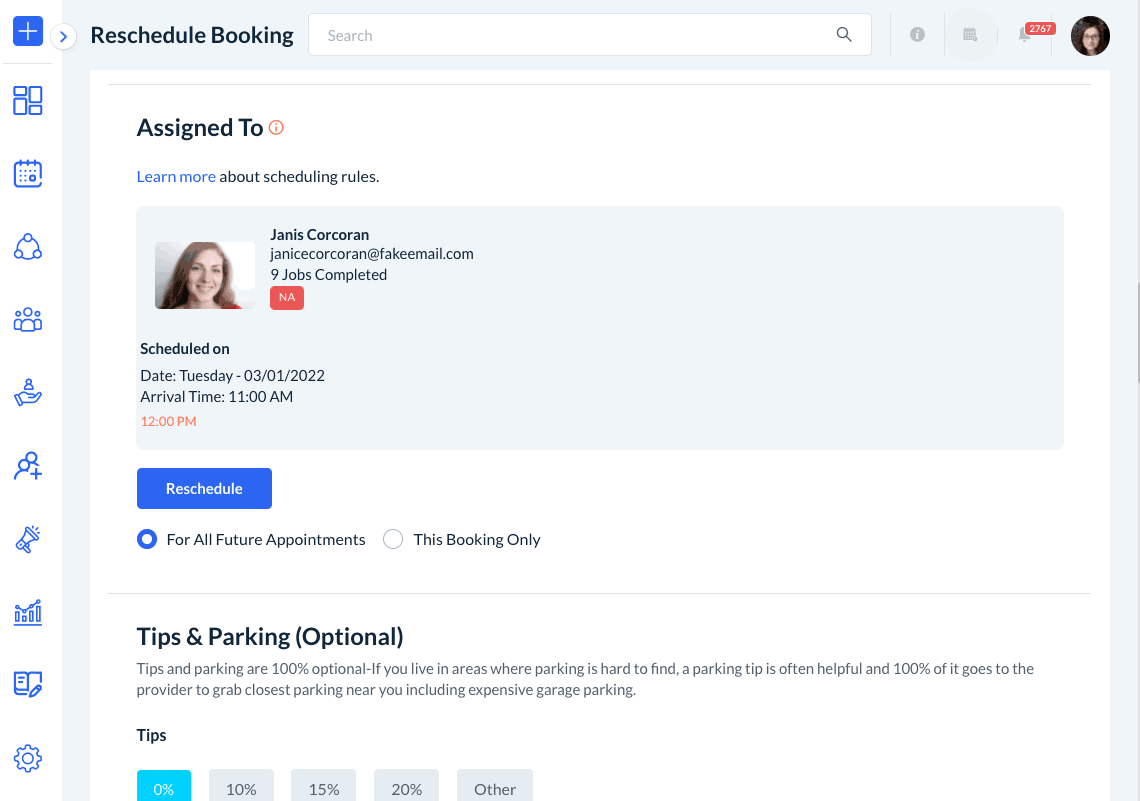Click the janicecorcoran@fakeemail.com email text
This screenshot has height=801, width=1140.
pos(372,254)
